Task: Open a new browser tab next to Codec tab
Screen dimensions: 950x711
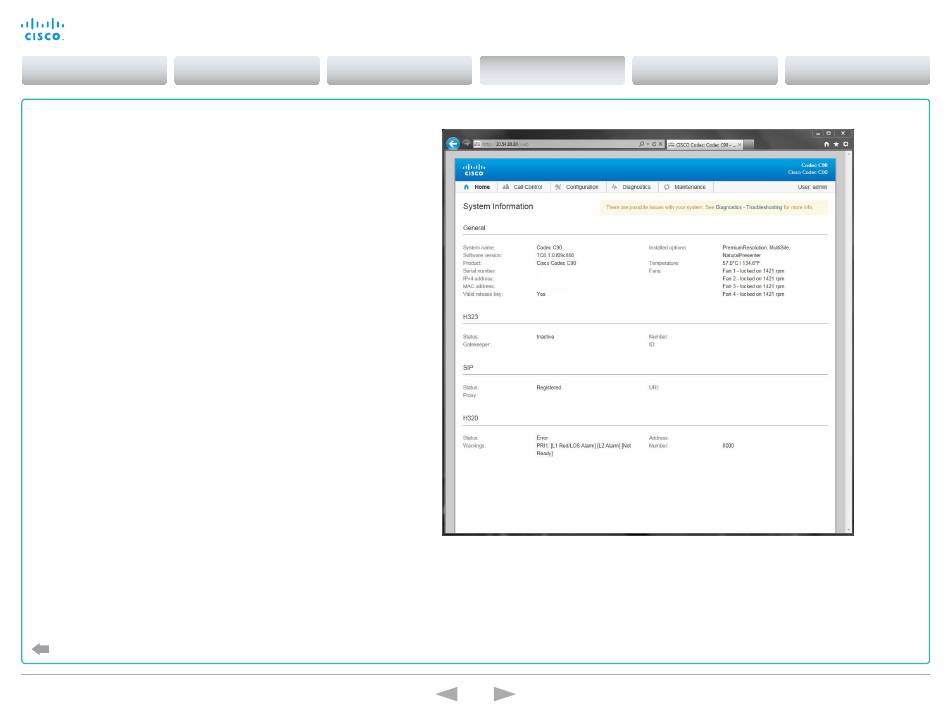Action: (749, 145)
